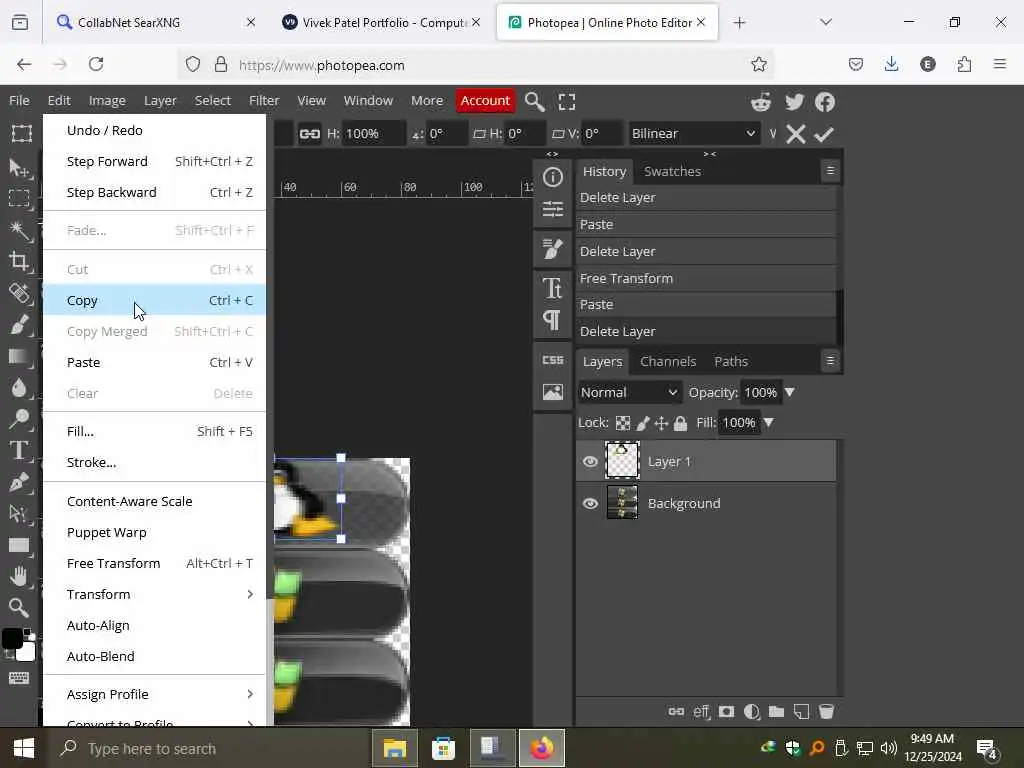Click the fullscreen toggle icon
Image resolution: width=1024 pixels, height=768 pixels.
click(x=567, y=101)
